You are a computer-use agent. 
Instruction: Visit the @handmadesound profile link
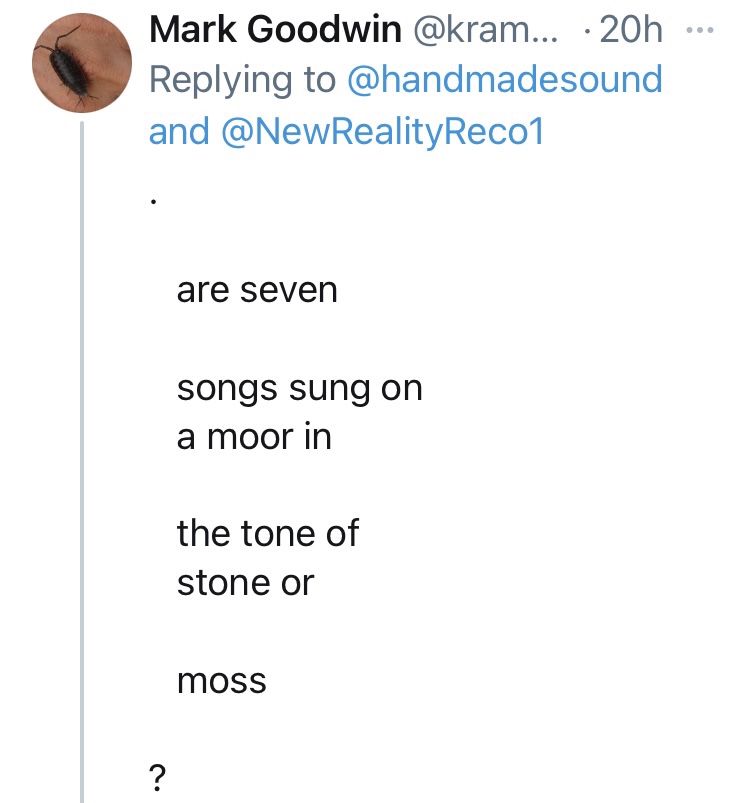(504, 80)
